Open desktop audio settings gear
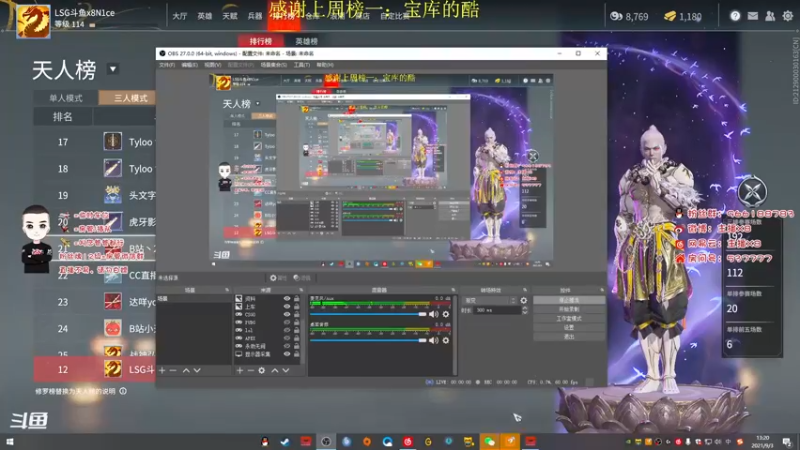 pos(446,340)
